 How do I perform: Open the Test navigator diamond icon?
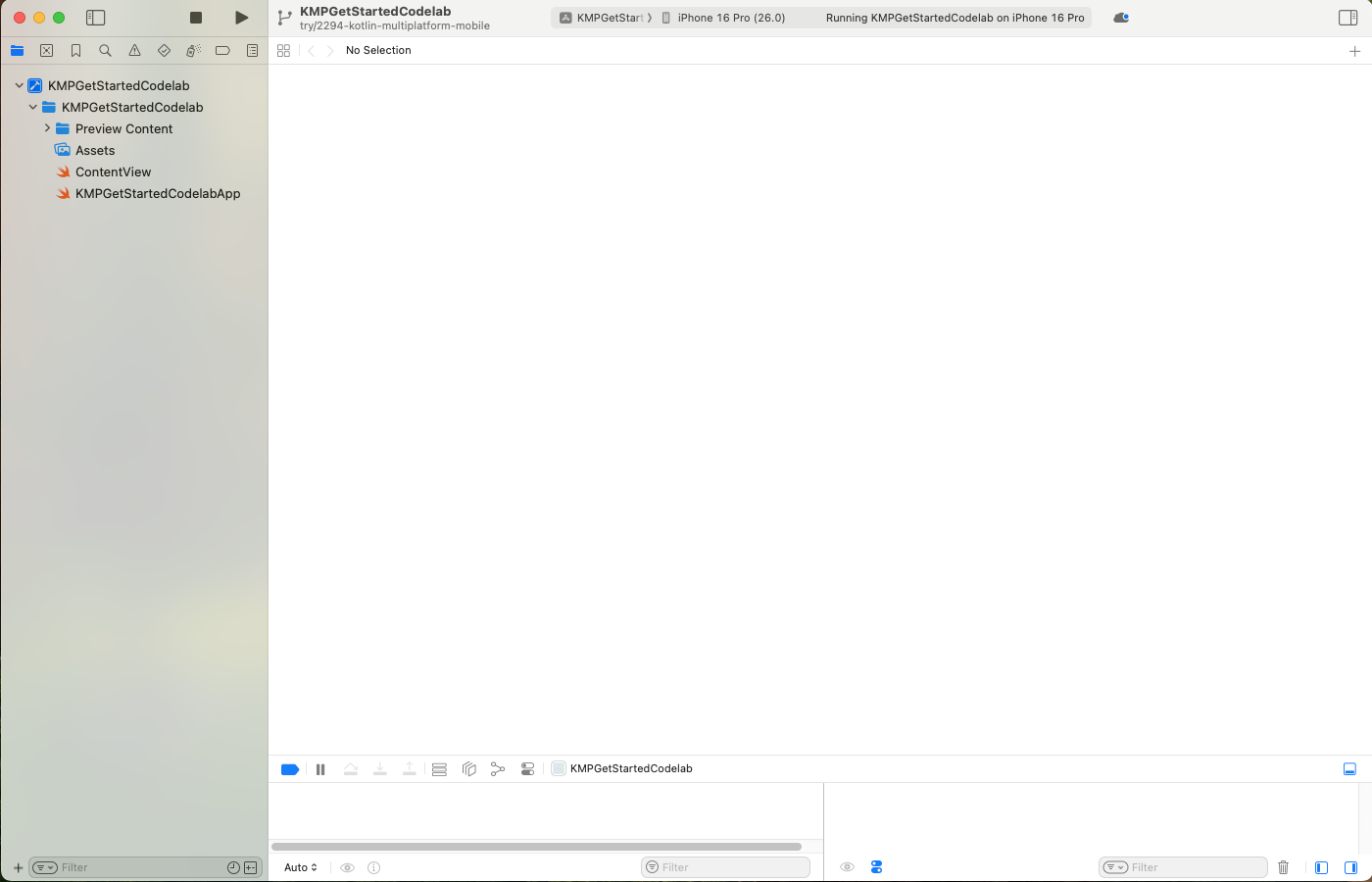coord(165,51)
